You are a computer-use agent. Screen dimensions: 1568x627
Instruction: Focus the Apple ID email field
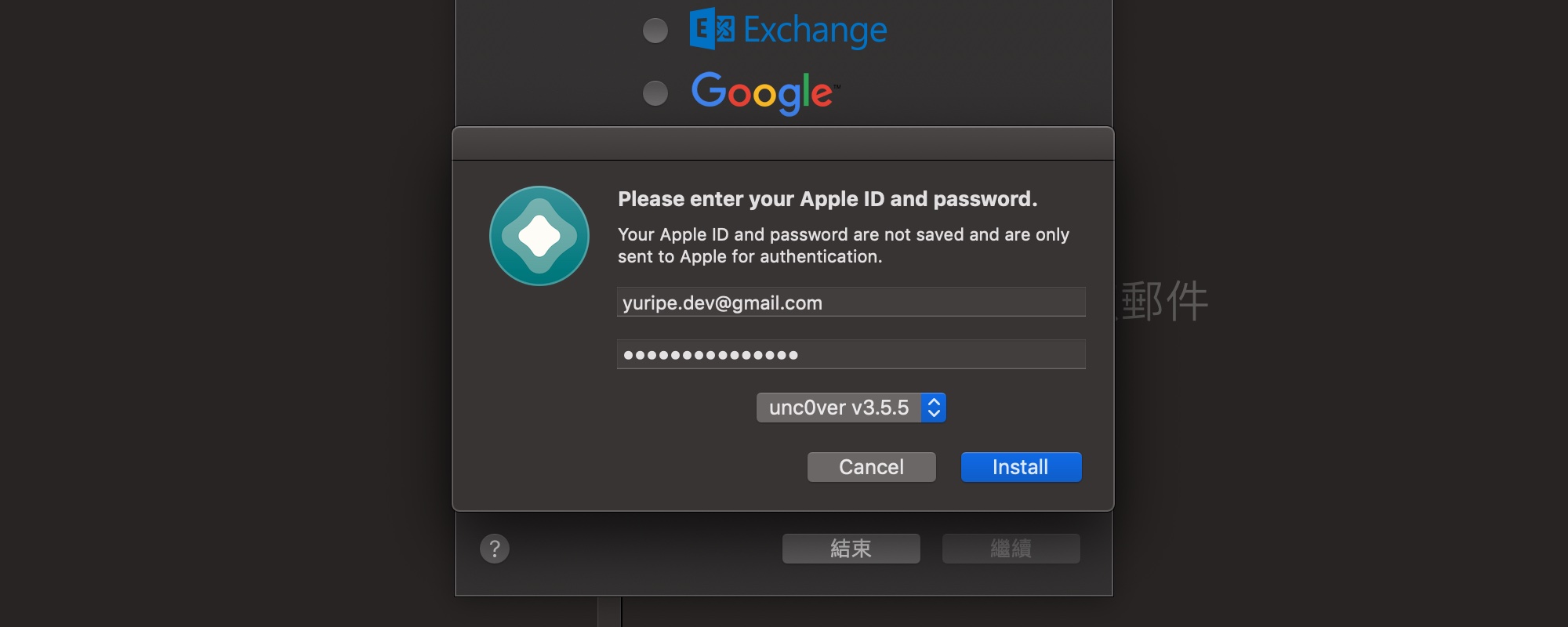[851, 303]
